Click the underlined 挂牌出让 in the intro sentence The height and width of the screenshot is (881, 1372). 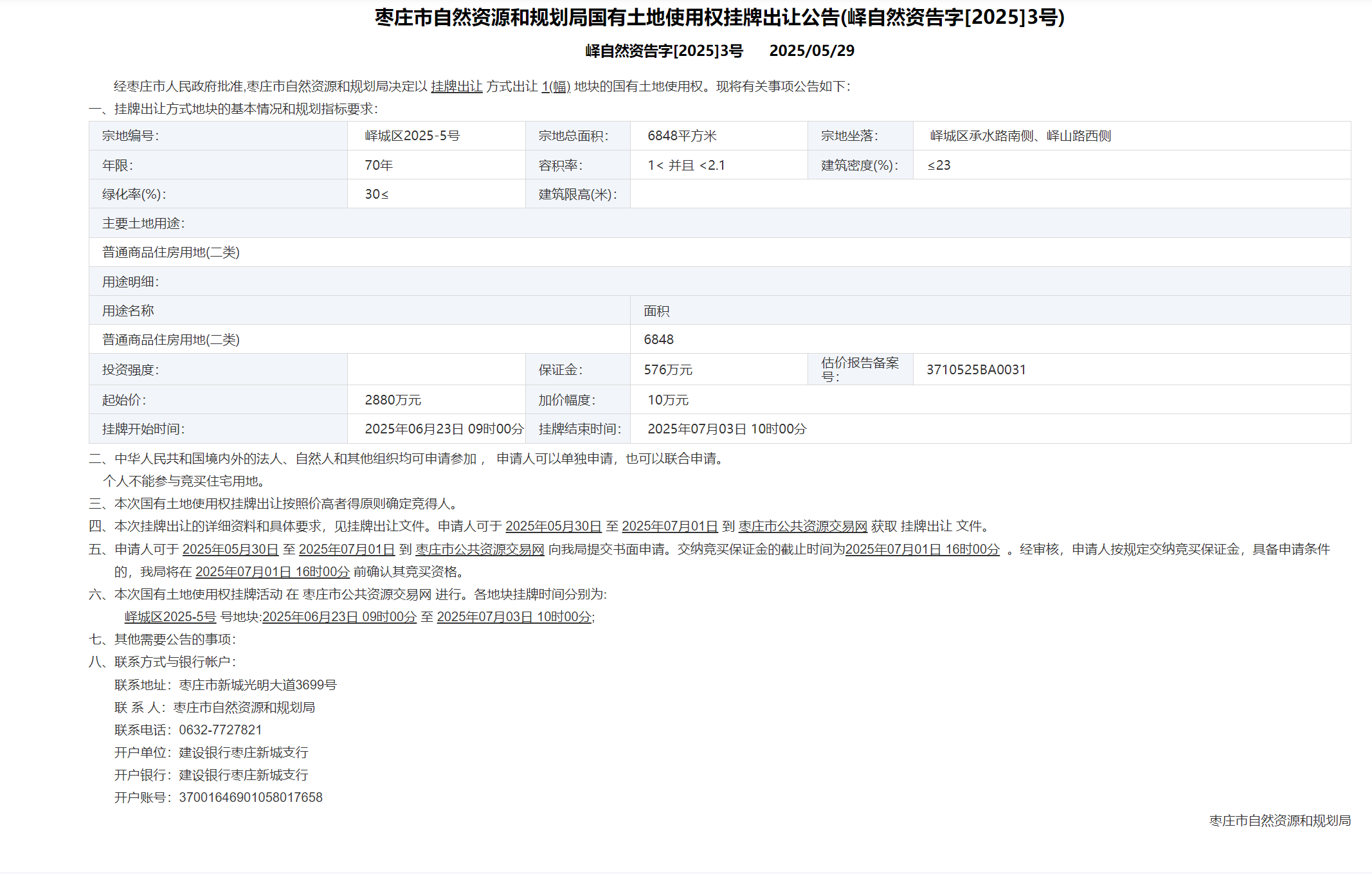pos(456,86)
